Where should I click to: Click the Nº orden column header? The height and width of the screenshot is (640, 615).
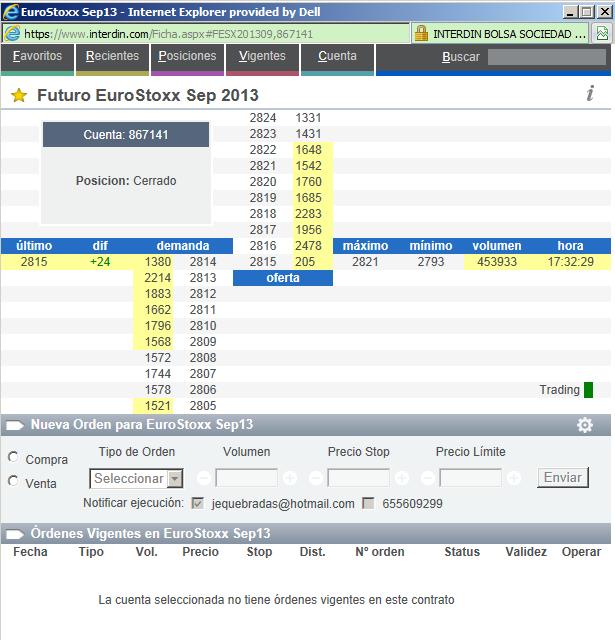pyautogui.click(x=380, y=552)
